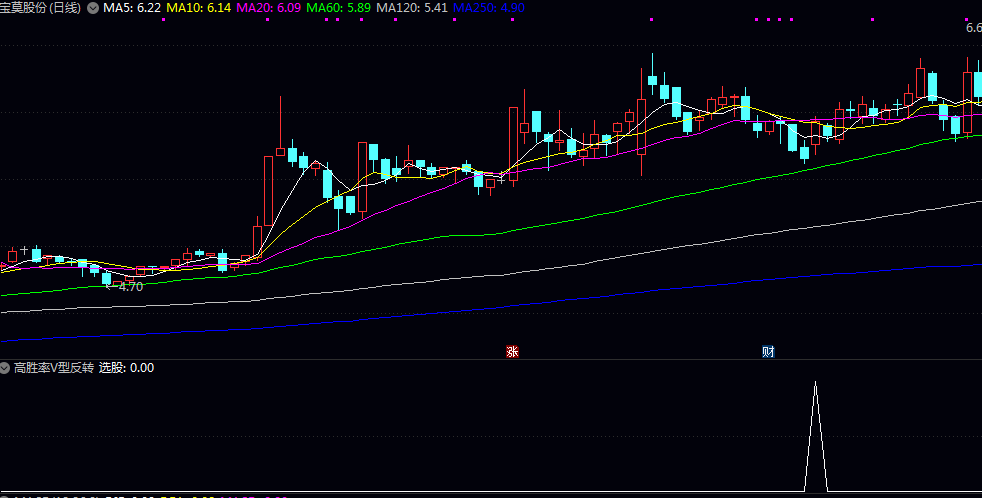The image size is (982, 498).
Task: Click the blue MA250 label
Action: [x=487, y=8]
